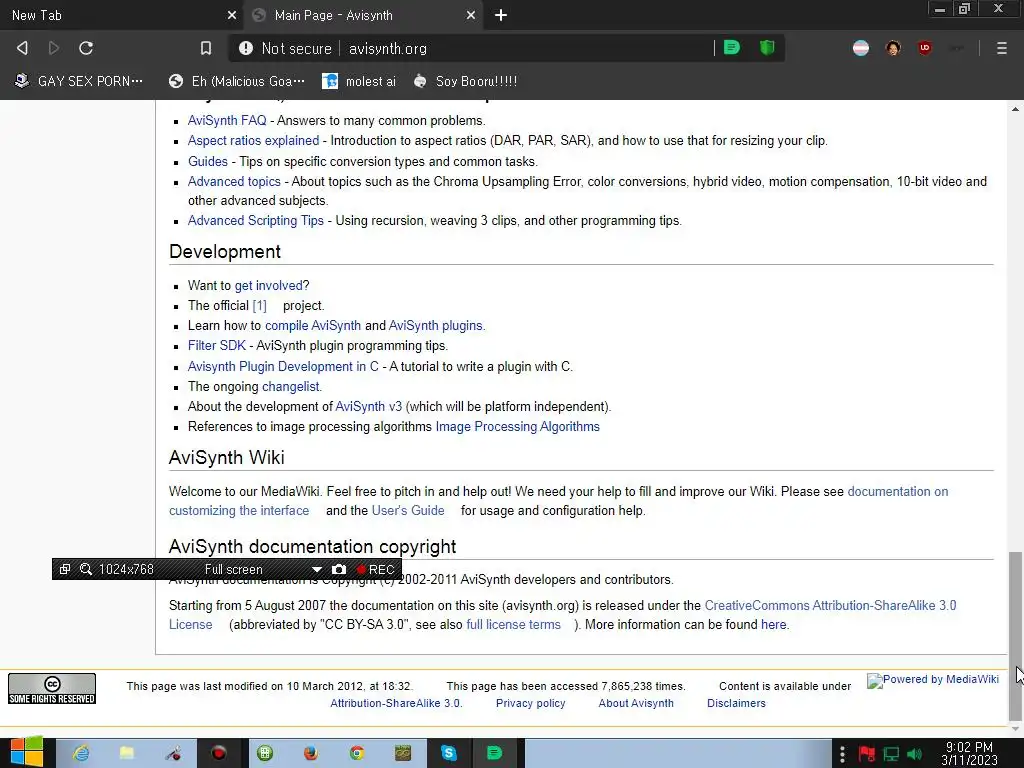This screenshot has height=768, width=1024.
Task: Click the red flag tray icon
Action: tap(867, 755)
